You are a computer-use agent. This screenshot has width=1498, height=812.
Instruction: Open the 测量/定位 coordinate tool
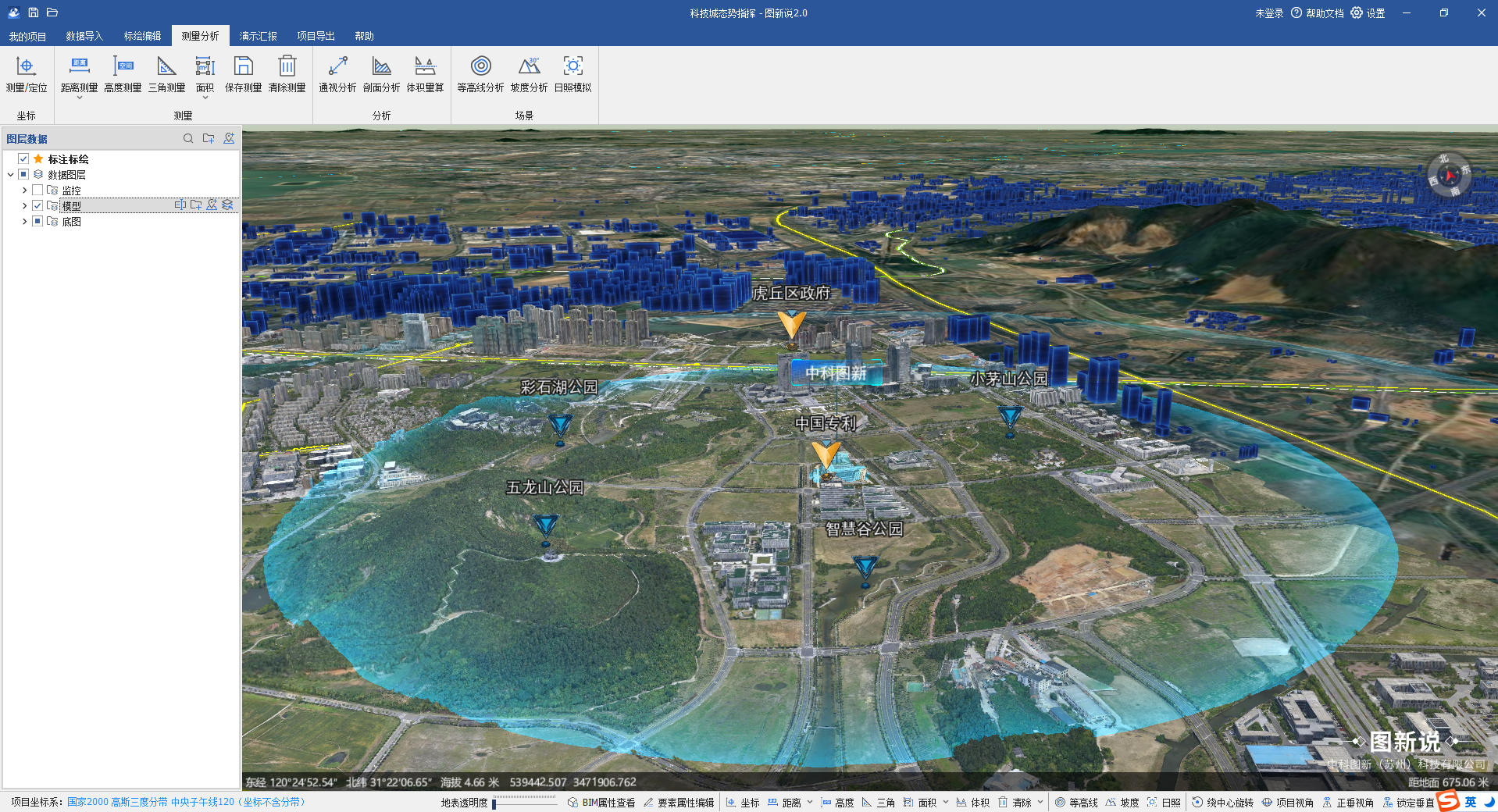click(x=27, y=74)
